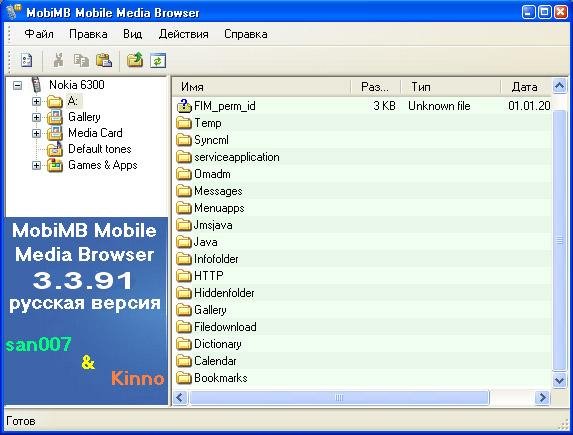Click the Default tones icon
Screen dimensions: 573x435
[55, 149]
